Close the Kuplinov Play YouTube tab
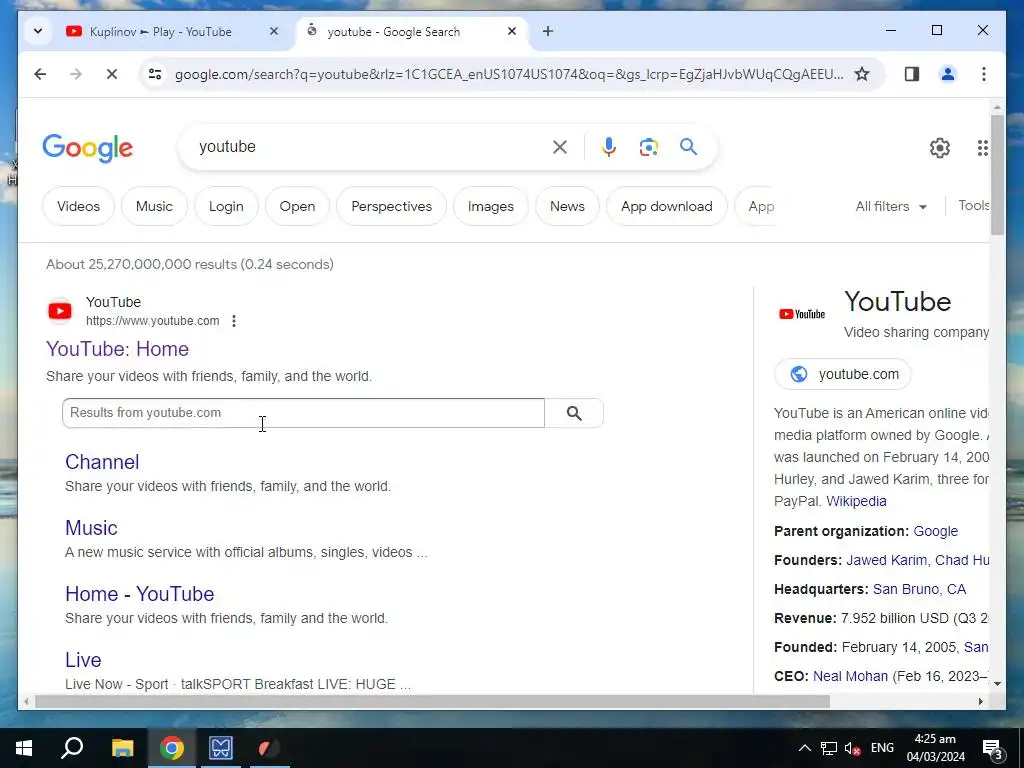 pos(274,31)
